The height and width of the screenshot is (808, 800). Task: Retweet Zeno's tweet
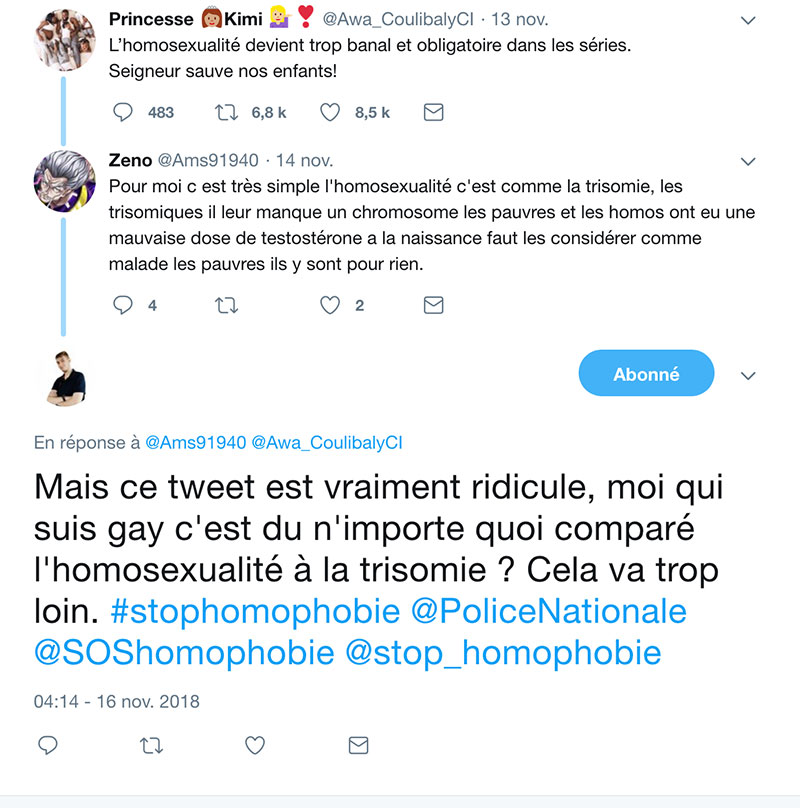227,305
